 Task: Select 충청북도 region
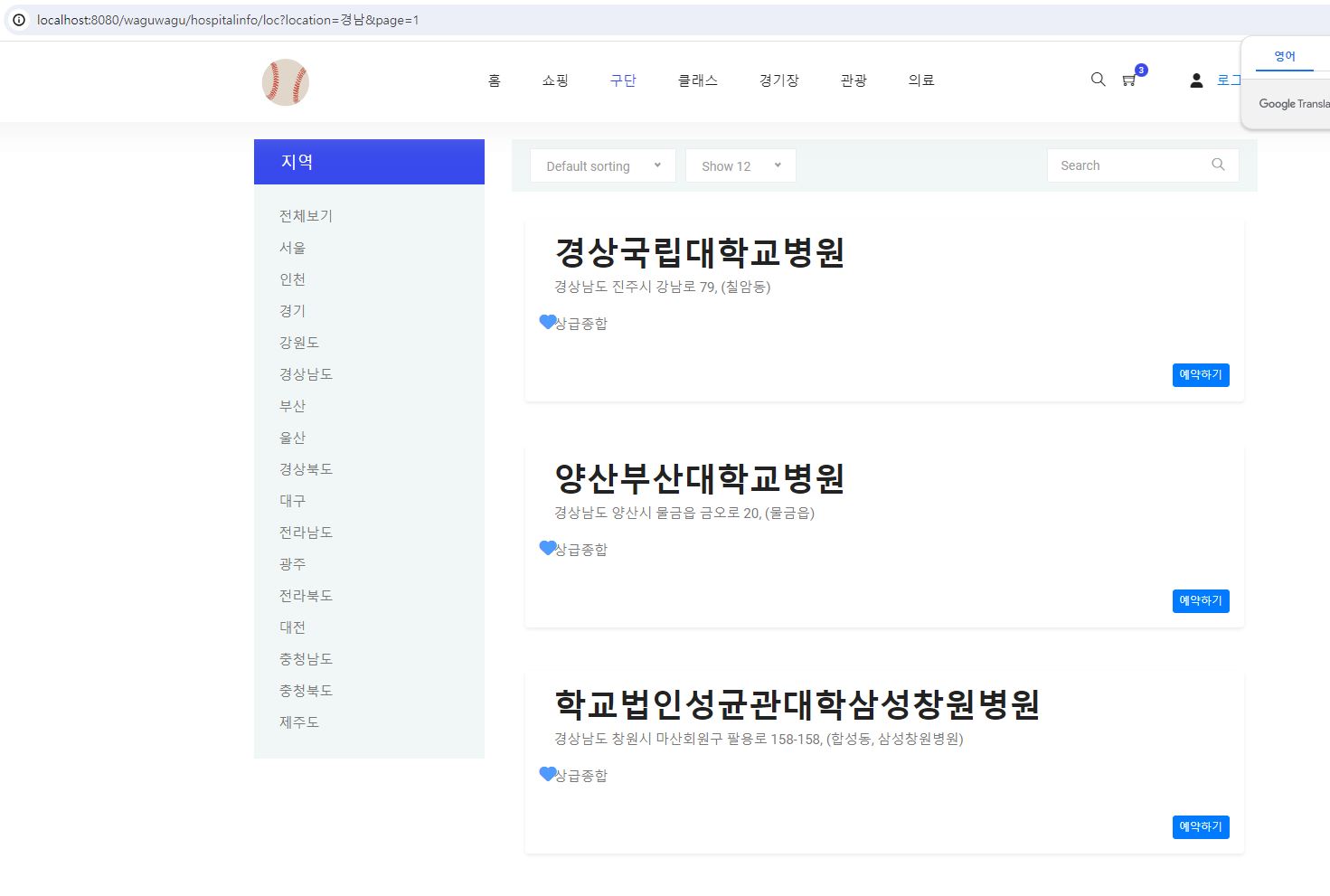coord(306,691)
